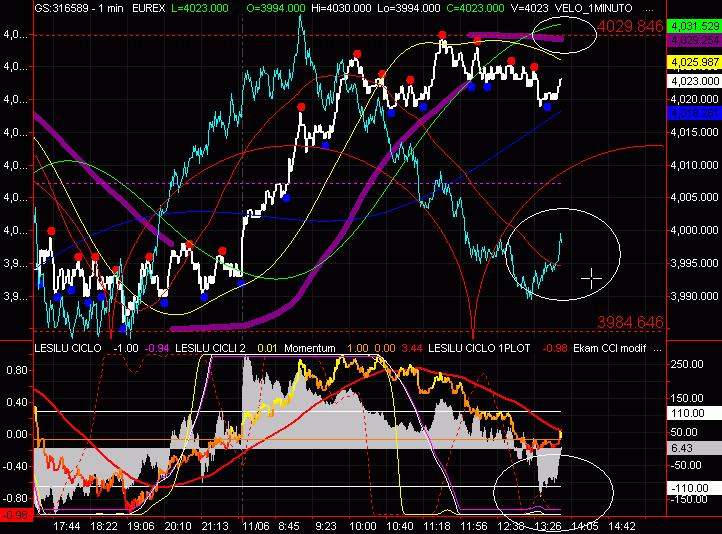Select the LESILU CICLI 2 indicator label

211,348
